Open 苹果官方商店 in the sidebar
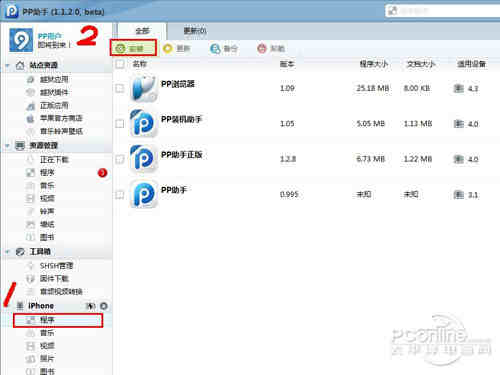 point(61,118)
